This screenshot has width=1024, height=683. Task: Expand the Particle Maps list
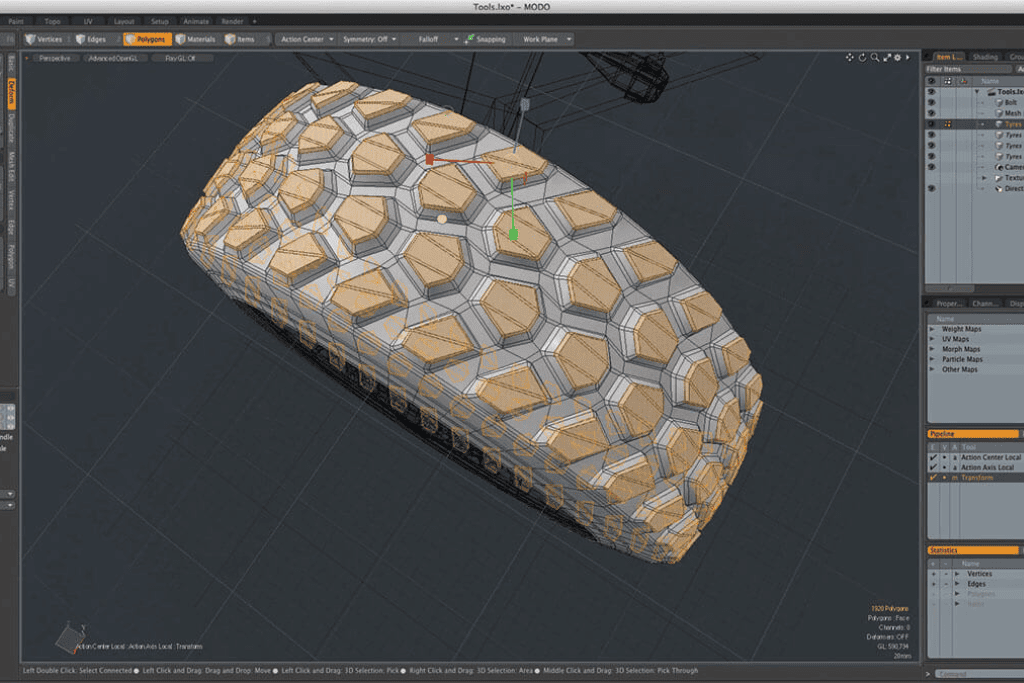[932, 359]
